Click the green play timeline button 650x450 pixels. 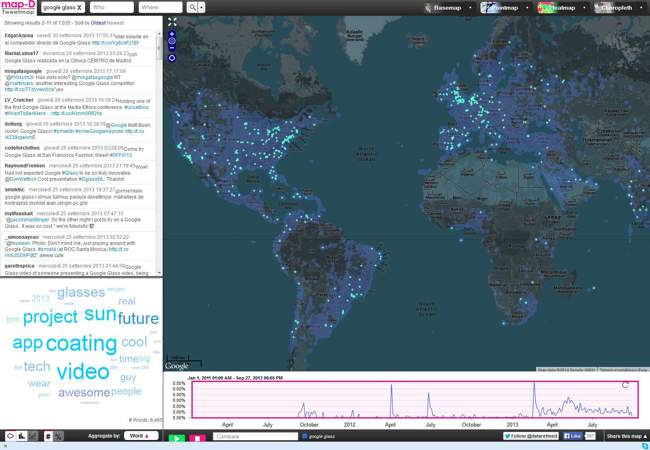(x=177, y=438)
